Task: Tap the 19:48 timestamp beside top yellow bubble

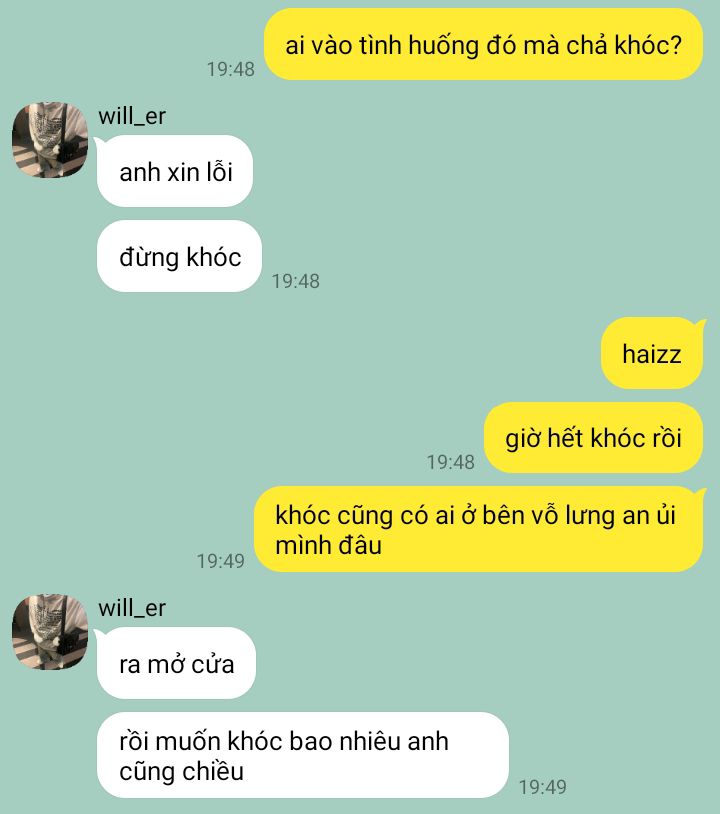Action: 231,69
